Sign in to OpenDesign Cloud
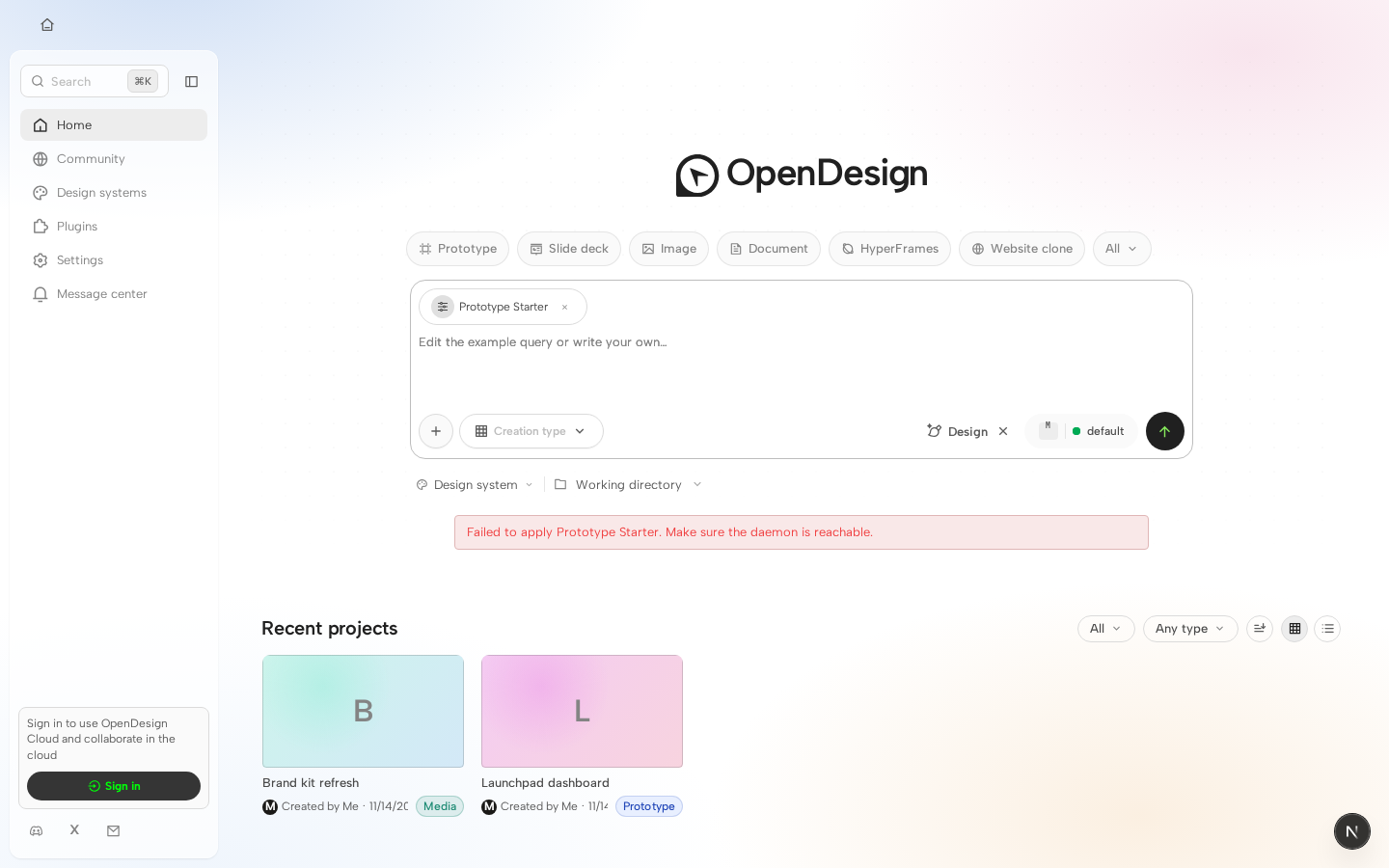1389x868 pixels. 114,786
